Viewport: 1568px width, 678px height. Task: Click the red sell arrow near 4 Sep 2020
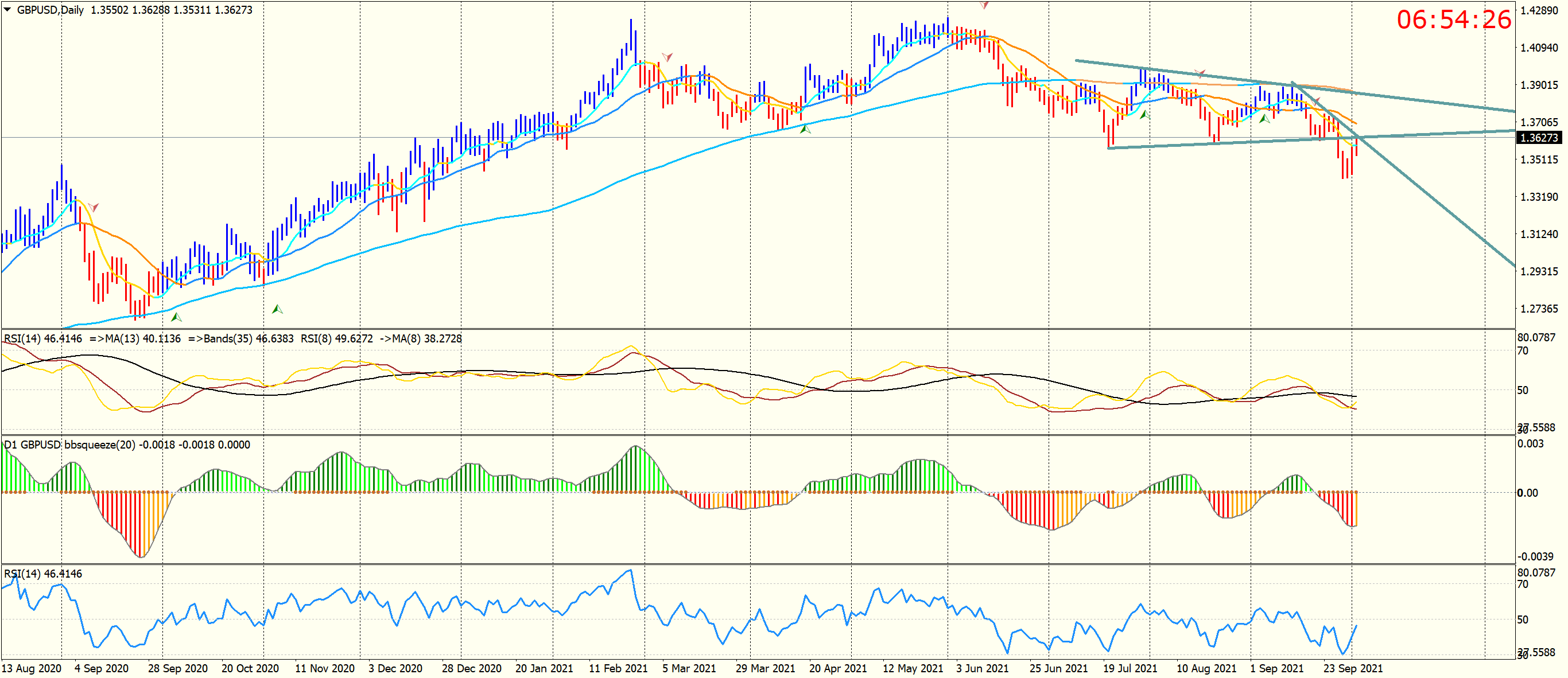[93, 206]
